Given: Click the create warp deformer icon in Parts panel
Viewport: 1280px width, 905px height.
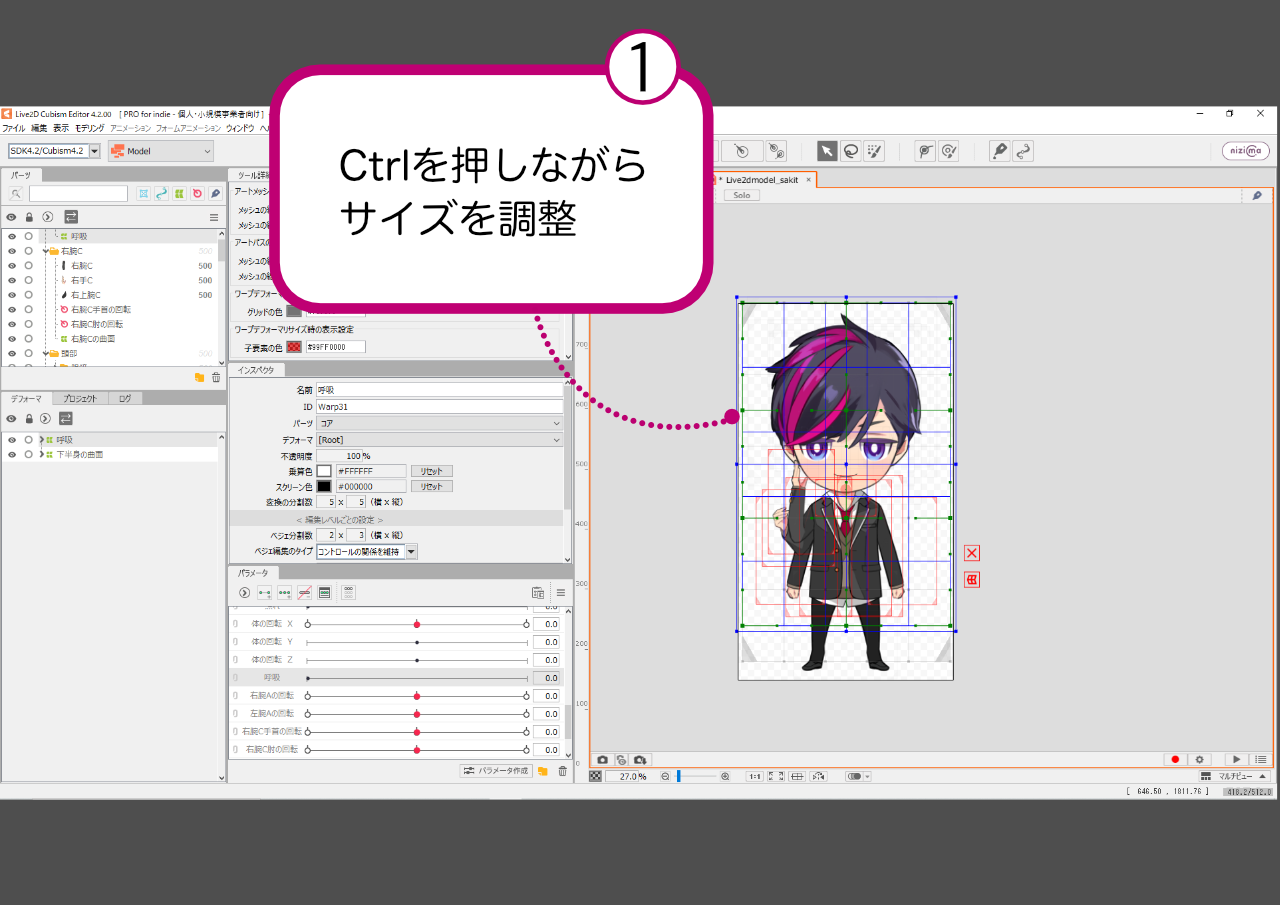Looking at the screenshot, I should click(179, 193).
